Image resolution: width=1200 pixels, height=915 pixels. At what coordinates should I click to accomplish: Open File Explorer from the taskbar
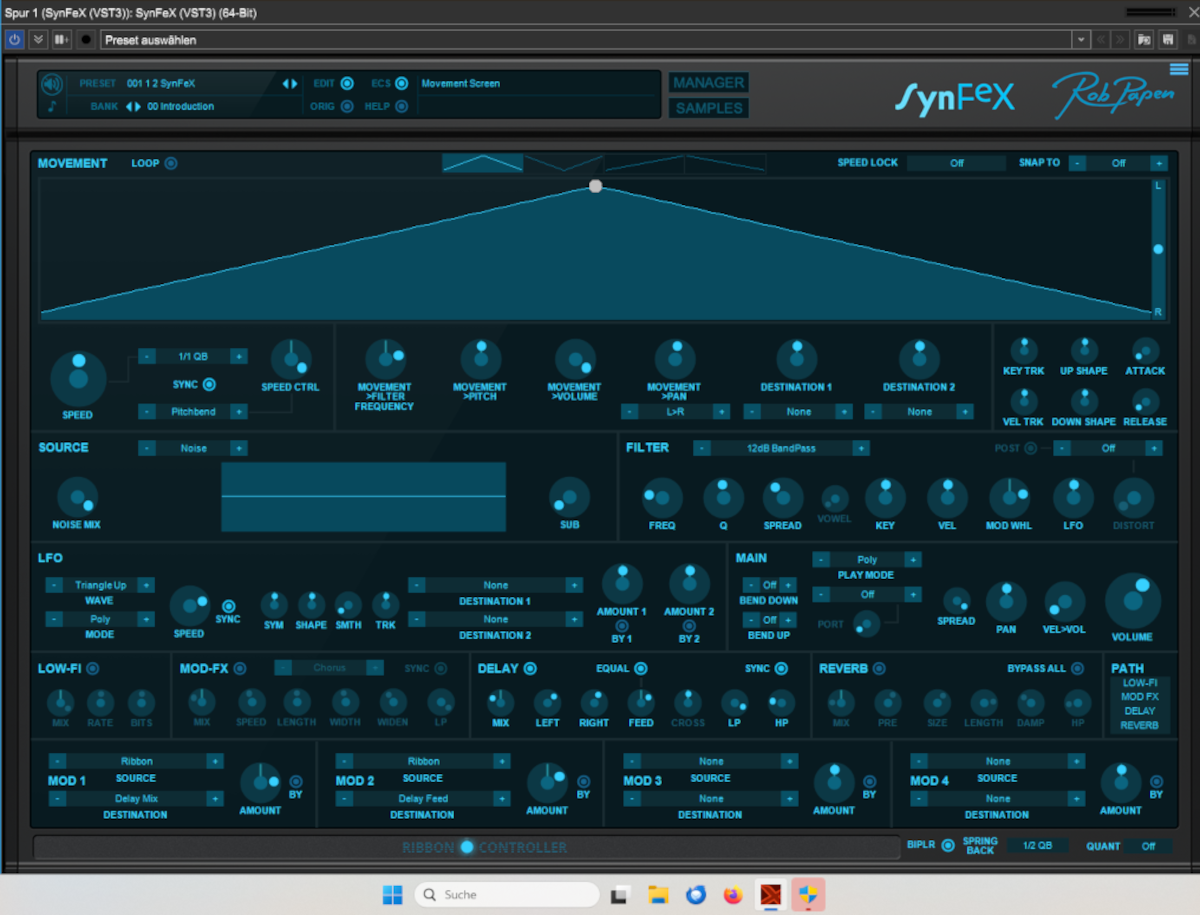point(657,895)
